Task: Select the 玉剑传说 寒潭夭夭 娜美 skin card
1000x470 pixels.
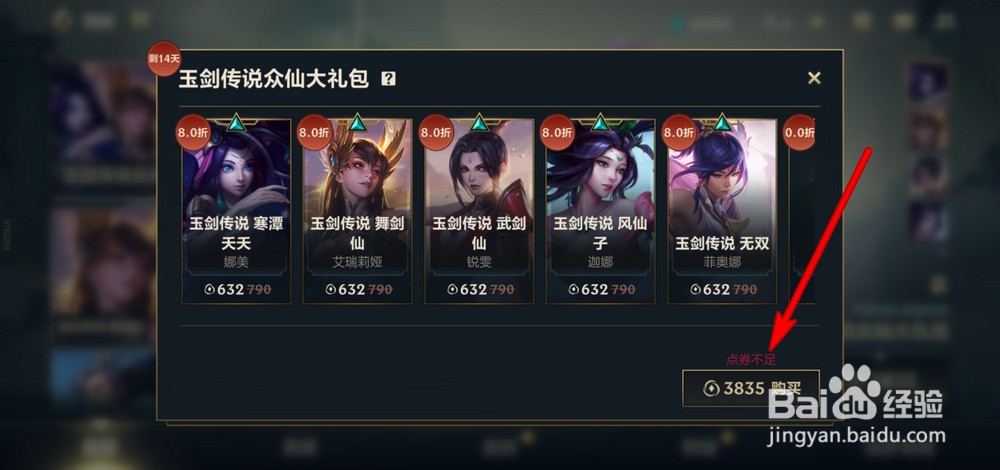Action: [236, 211]
